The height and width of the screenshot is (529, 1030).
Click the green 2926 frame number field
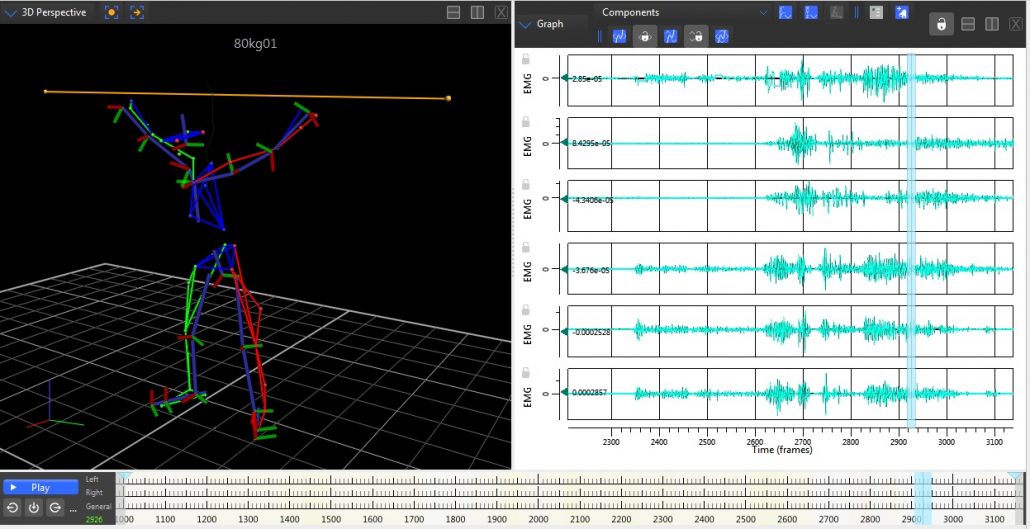95,520
